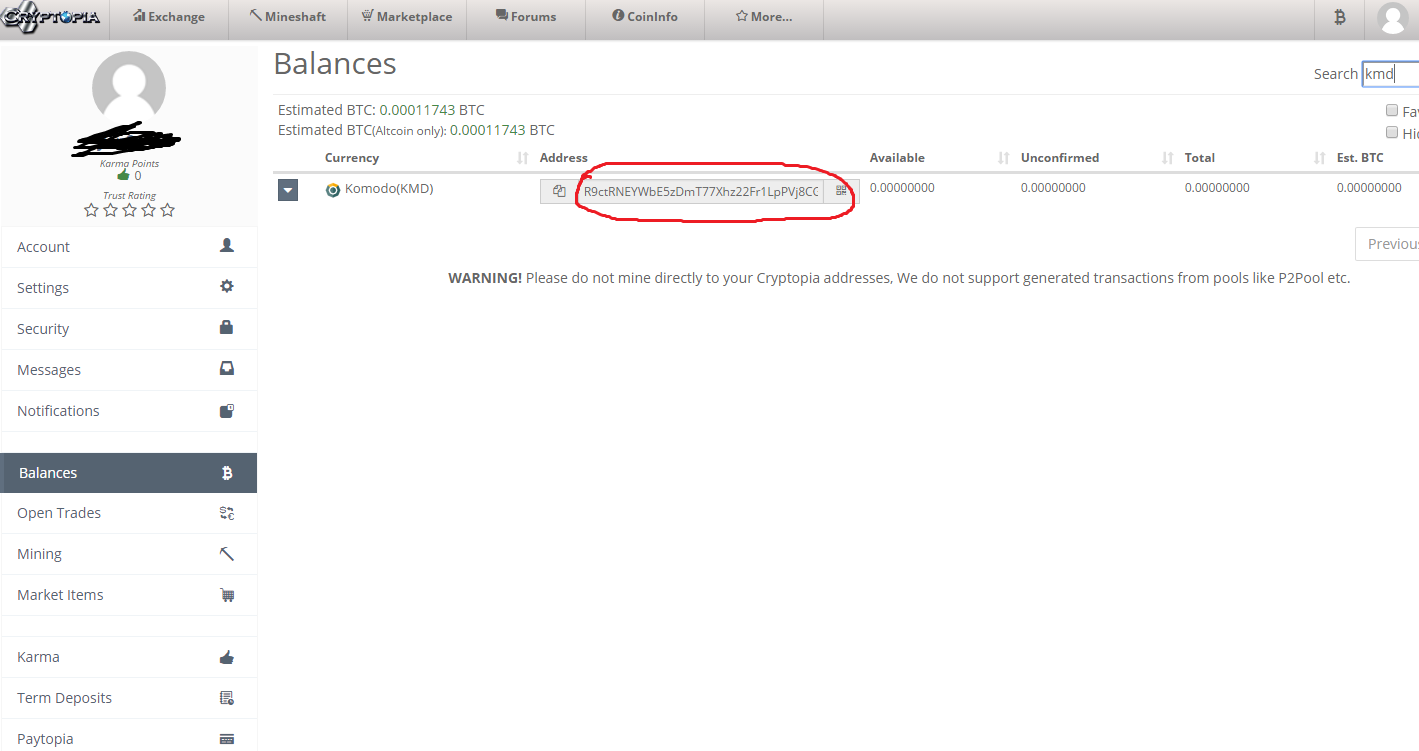
Task: Click the Balances bitcoin icon in sidebar
Action: tap(227, 473)
